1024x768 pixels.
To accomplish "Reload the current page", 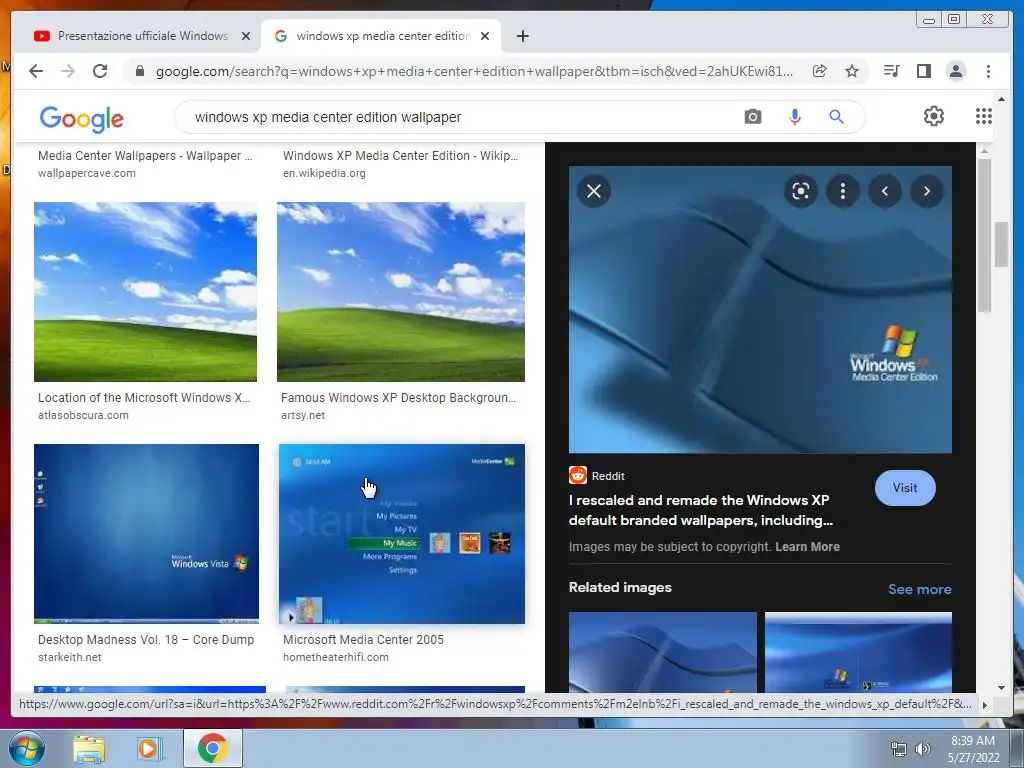I will [100, 71].
